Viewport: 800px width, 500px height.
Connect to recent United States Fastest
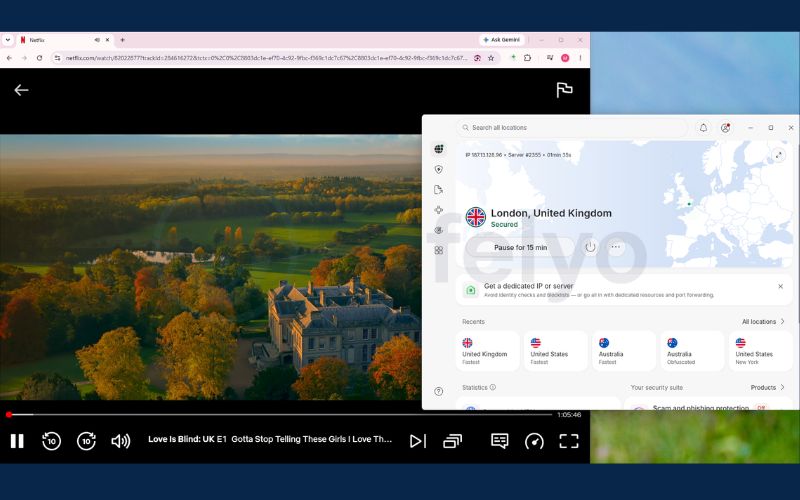pyautogui.click(x=556, y=351)
